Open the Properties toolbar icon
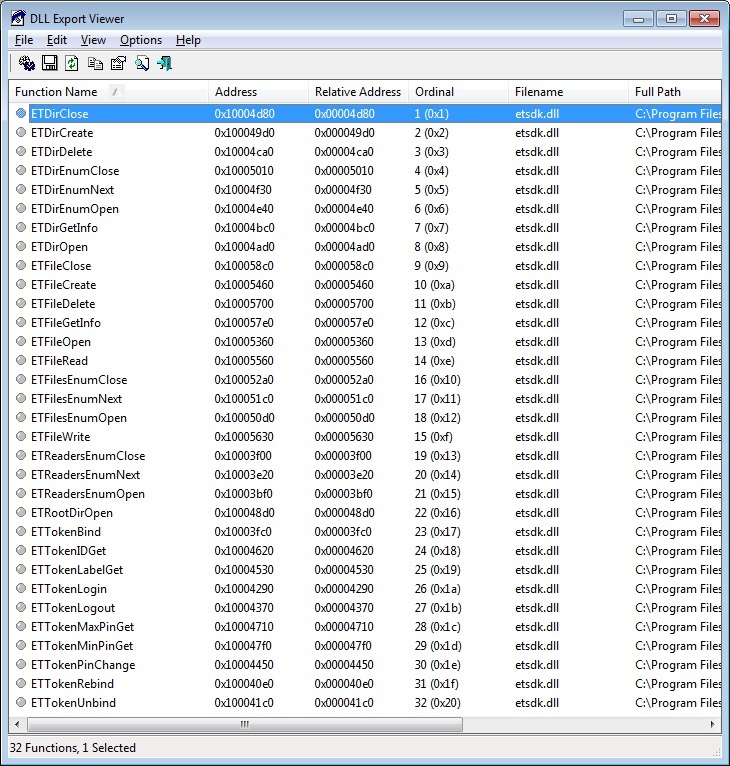Image resolution: width=730 pixels, height=766 pixels. 118,64
